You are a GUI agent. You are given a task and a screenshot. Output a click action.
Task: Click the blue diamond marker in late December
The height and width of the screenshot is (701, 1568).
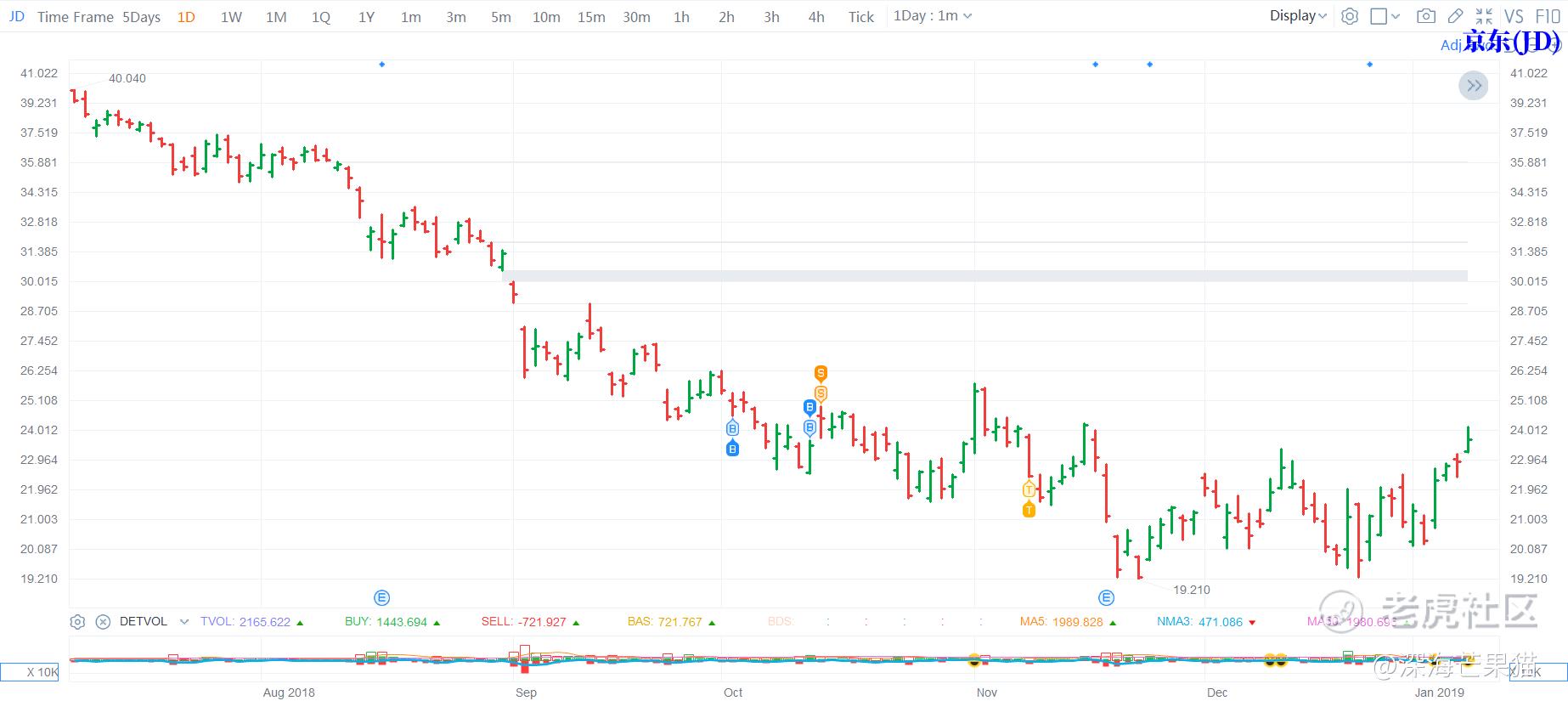1369,65
